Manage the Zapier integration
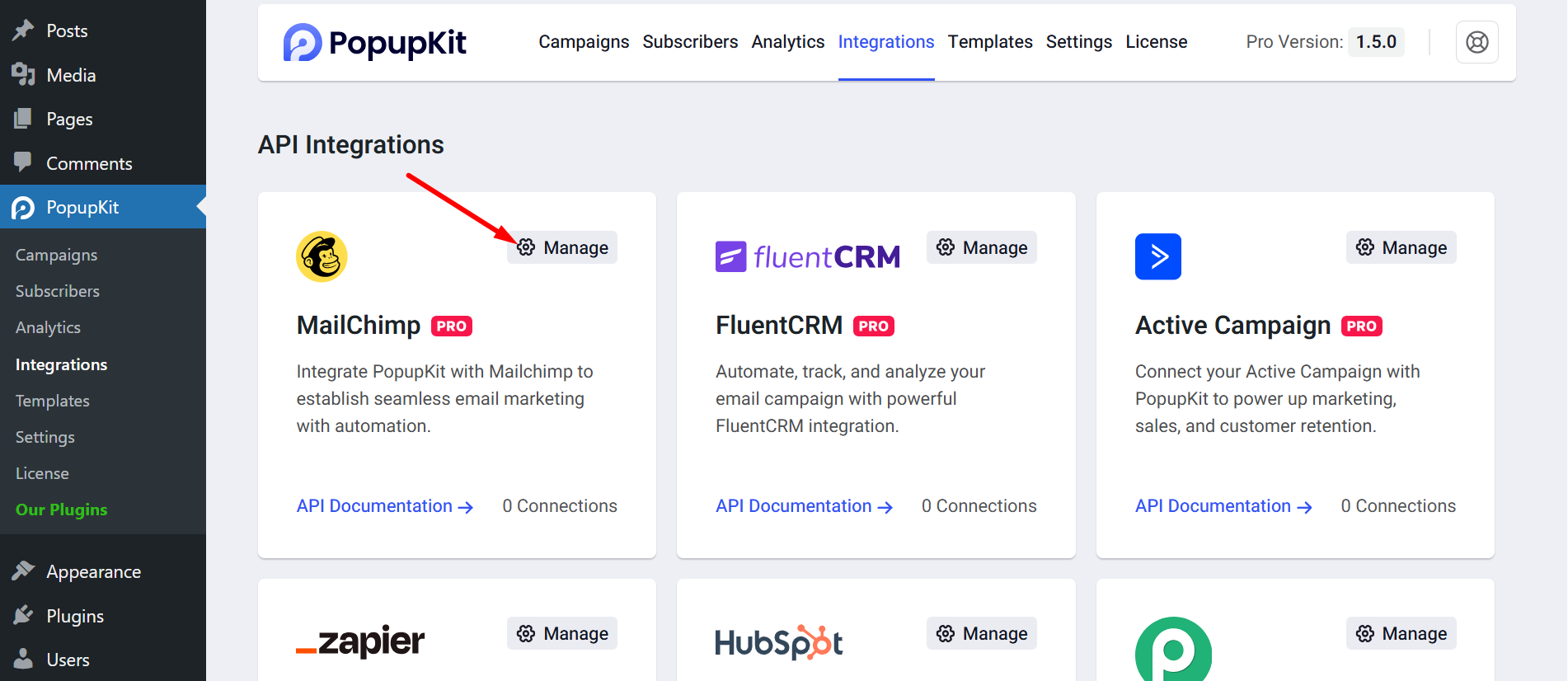1568x681 pixels. click(x=562, y=633)
